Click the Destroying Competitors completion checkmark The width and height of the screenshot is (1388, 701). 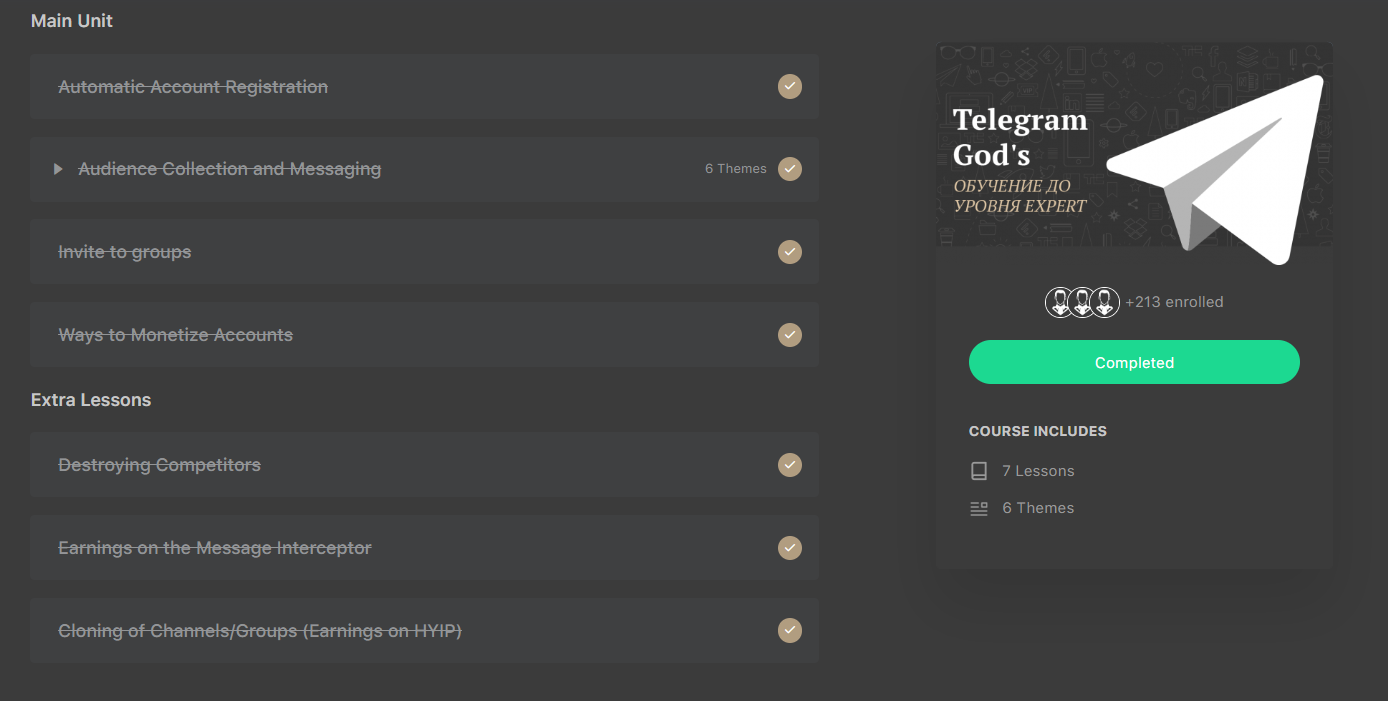[790, 465]
